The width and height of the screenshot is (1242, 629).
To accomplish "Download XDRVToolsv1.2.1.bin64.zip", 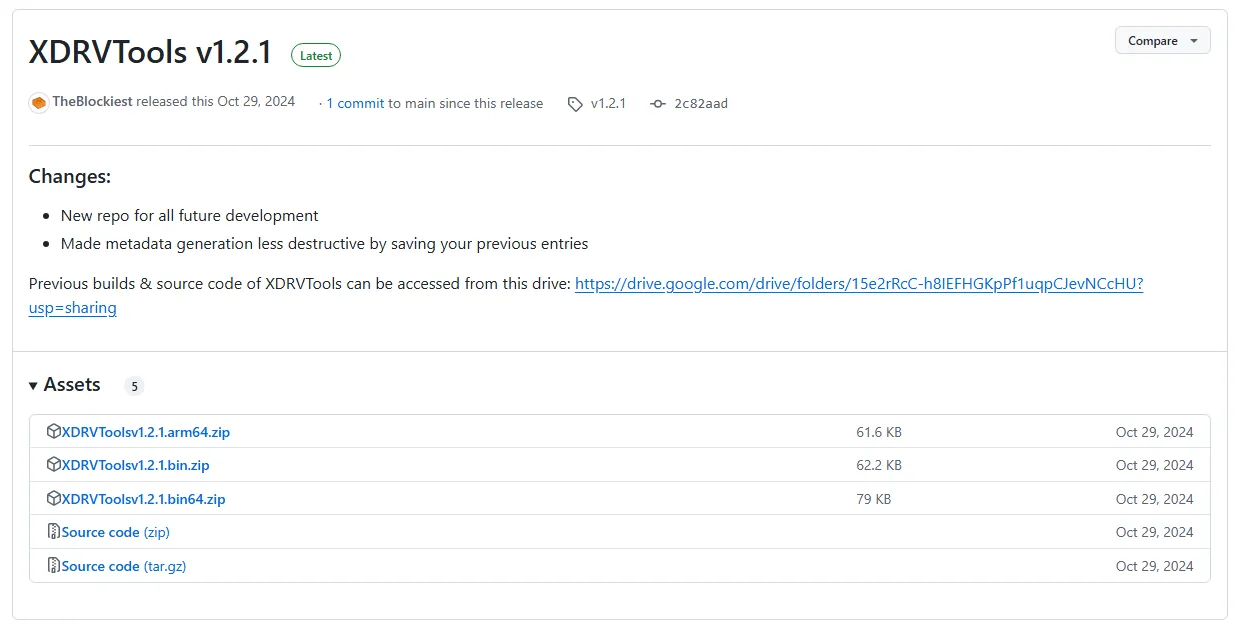I will pyautogui.click(x=144, y=499).
